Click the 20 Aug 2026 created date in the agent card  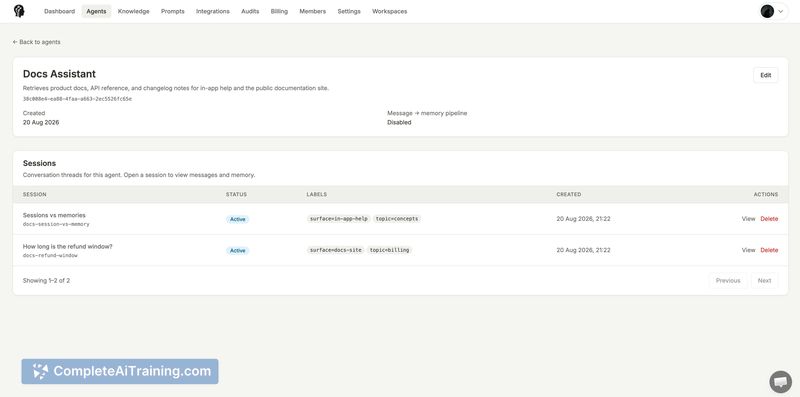point(41,122)
